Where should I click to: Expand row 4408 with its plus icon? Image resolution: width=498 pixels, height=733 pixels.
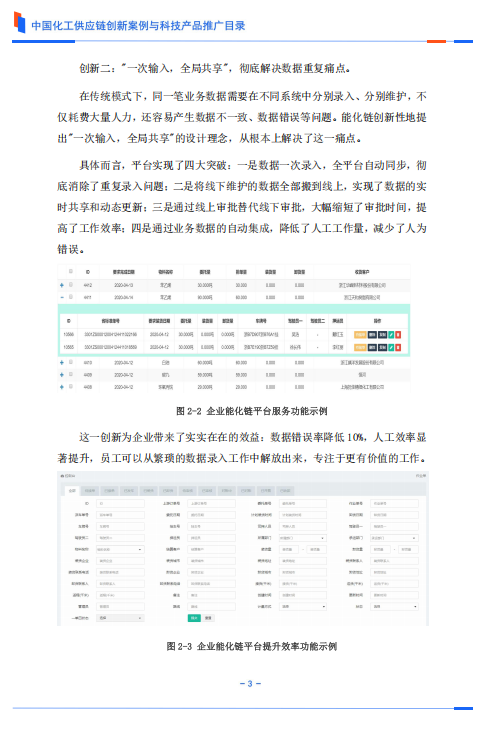[62, 387]
